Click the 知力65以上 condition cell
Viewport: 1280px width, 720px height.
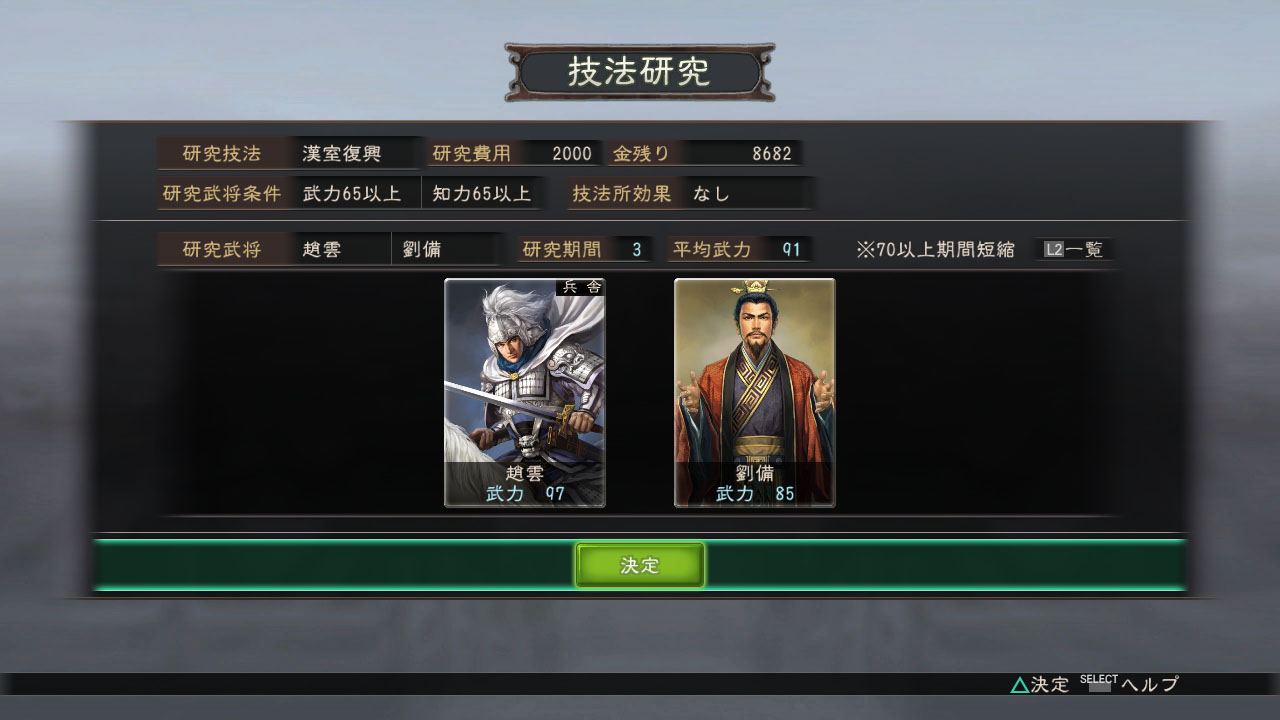[x=482, y=194]
